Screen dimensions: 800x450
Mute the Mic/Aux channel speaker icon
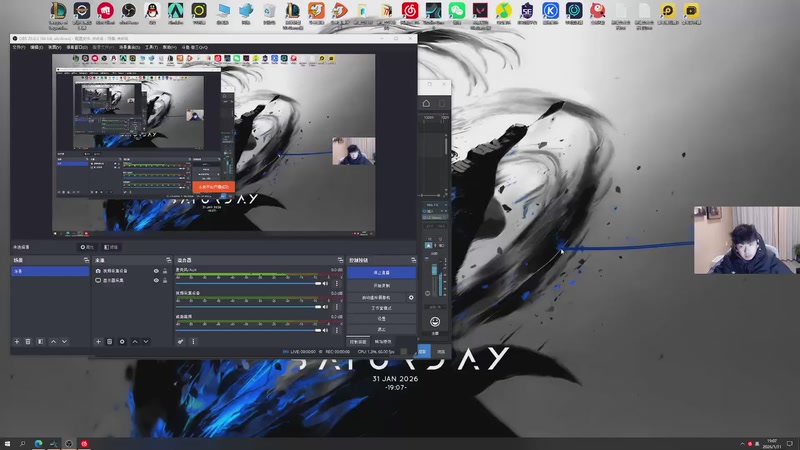pyautogui.click(x=325, y=283)
